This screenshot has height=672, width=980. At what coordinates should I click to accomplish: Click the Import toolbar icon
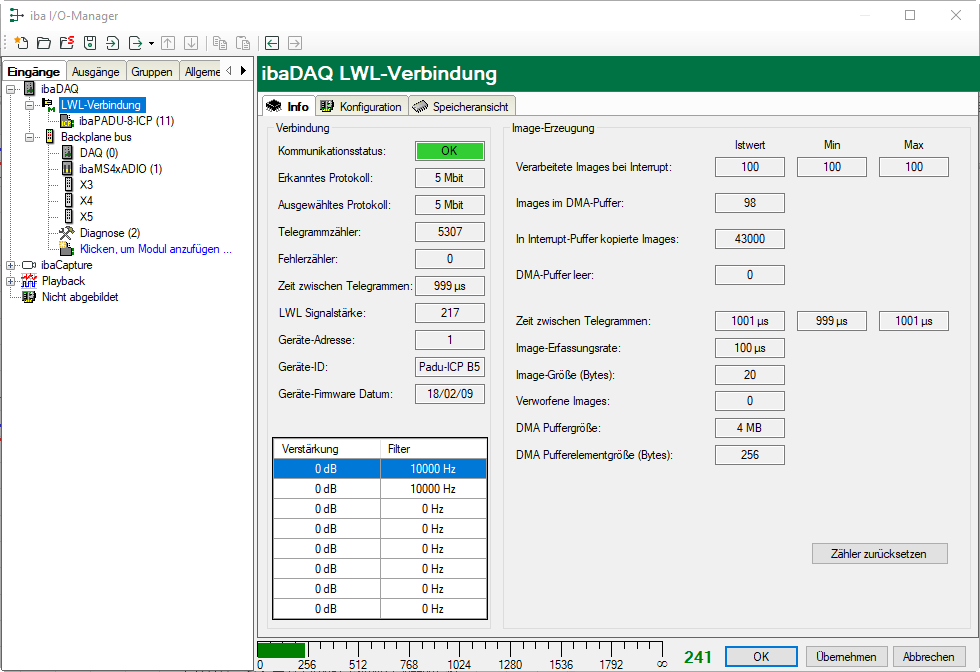(112, 43)
